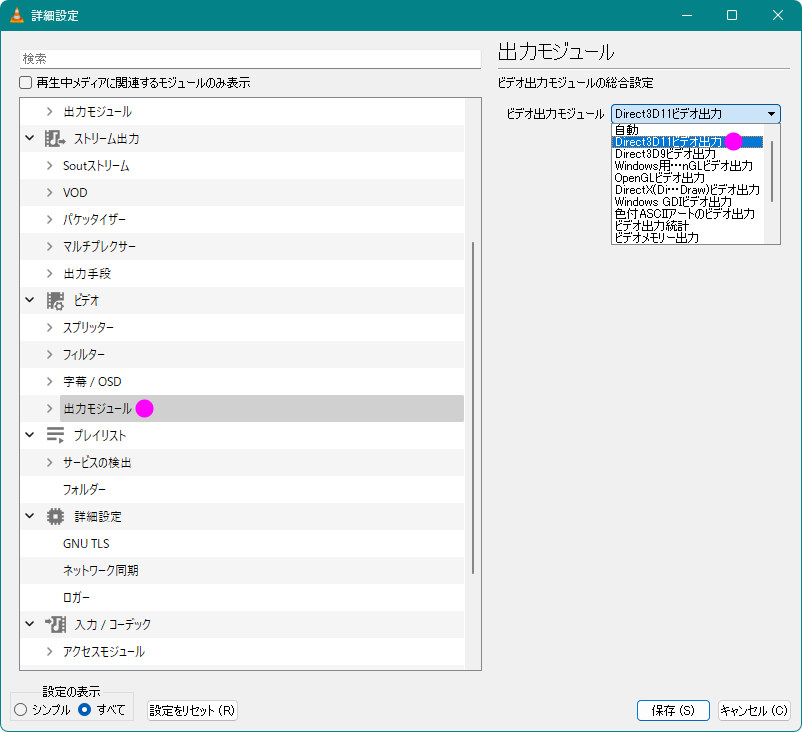
Task: Choose OpenGLビデオ出力 from the list
Action: coord(687,178)
